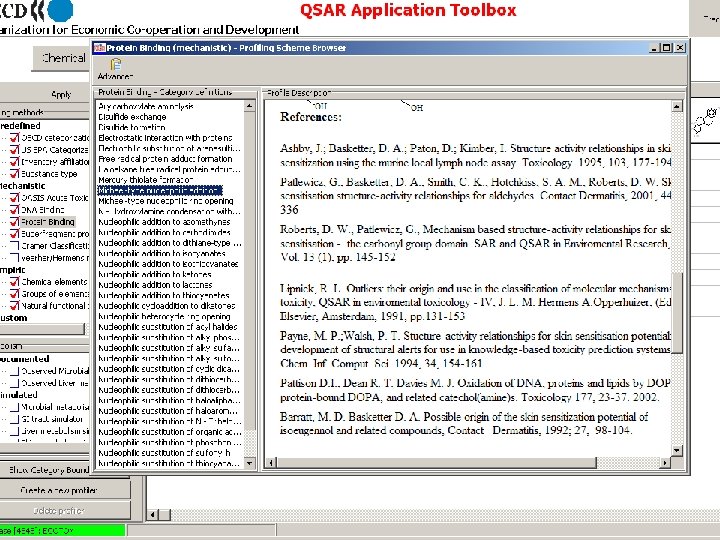720x540 pixels.
Task: Select 'Michael-type nucleophilic ring opening'
Action: (166, 201)
